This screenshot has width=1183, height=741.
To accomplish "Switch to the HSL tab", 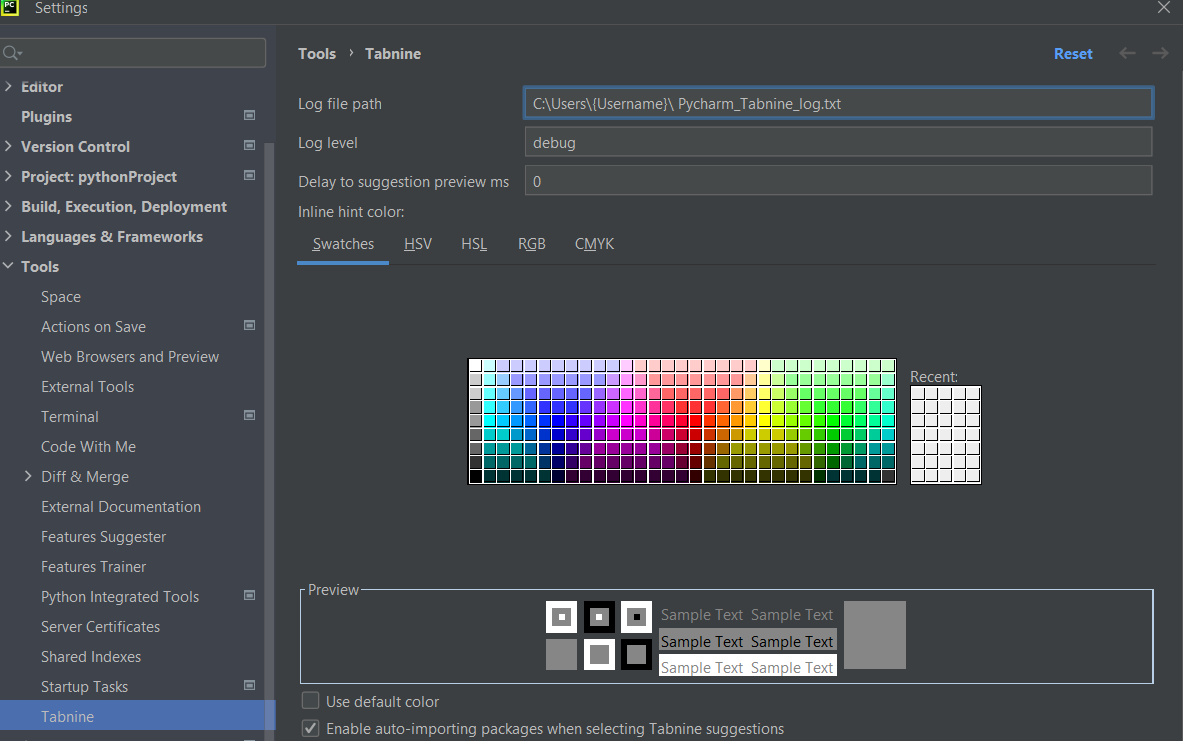I will pyautogui.click(x=474, y=244).
